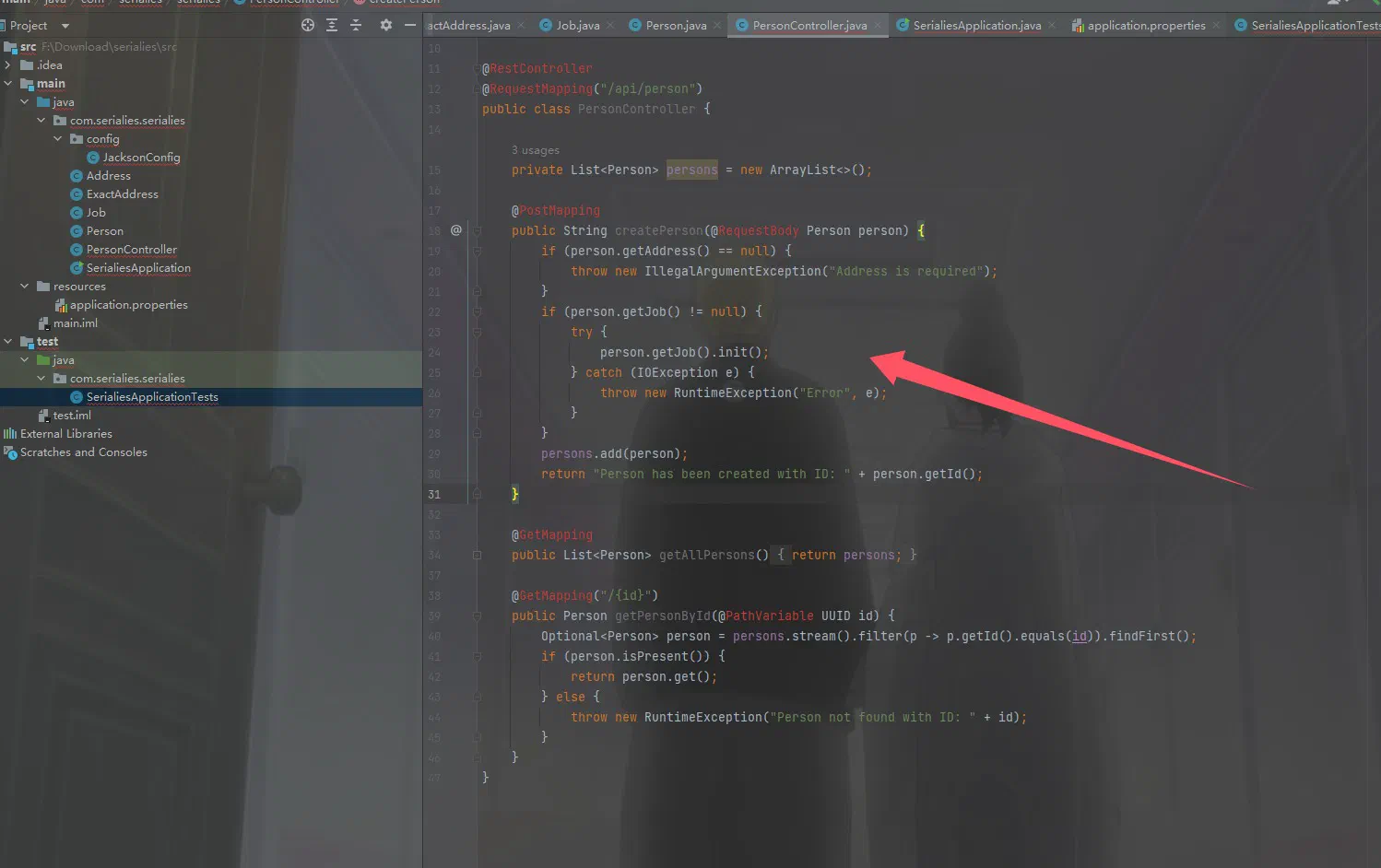The image size is (1381, 868).
Task: Hide the Project tool window
Action: (410, 25)
